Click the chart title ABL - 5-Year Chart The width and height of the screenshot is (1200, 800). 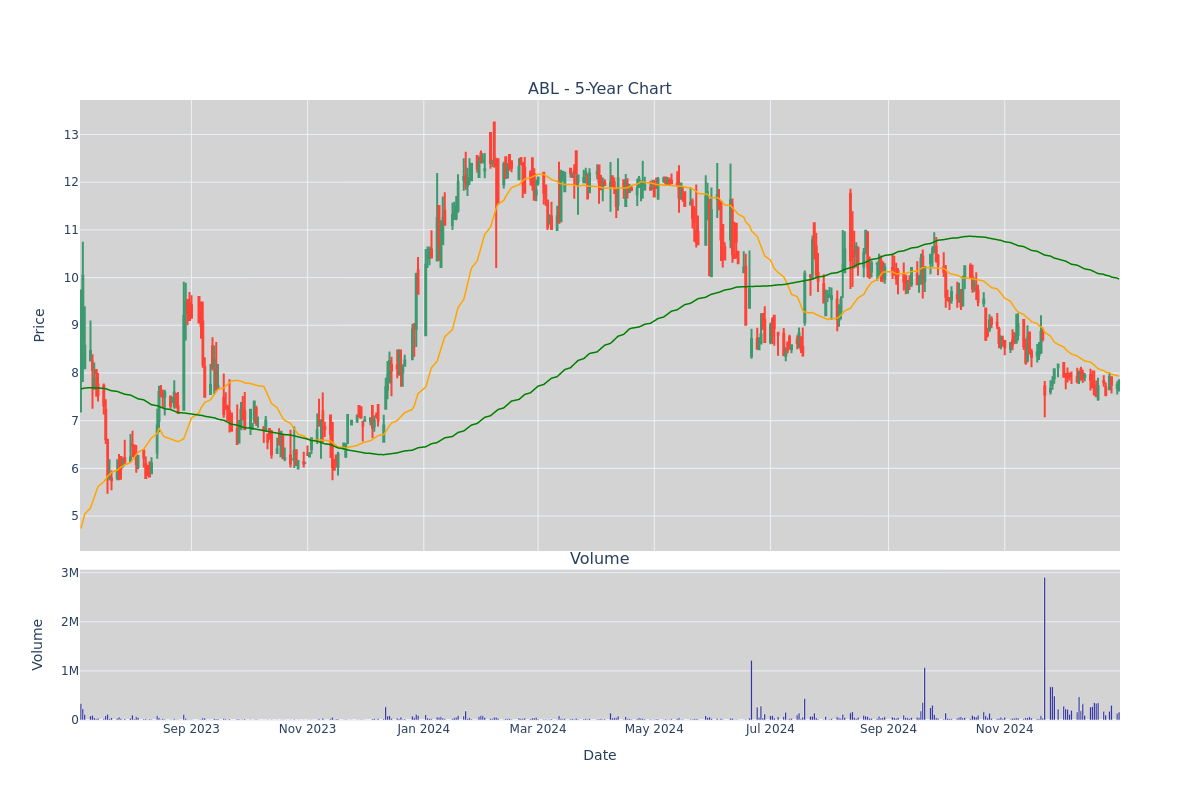(600, 89)
